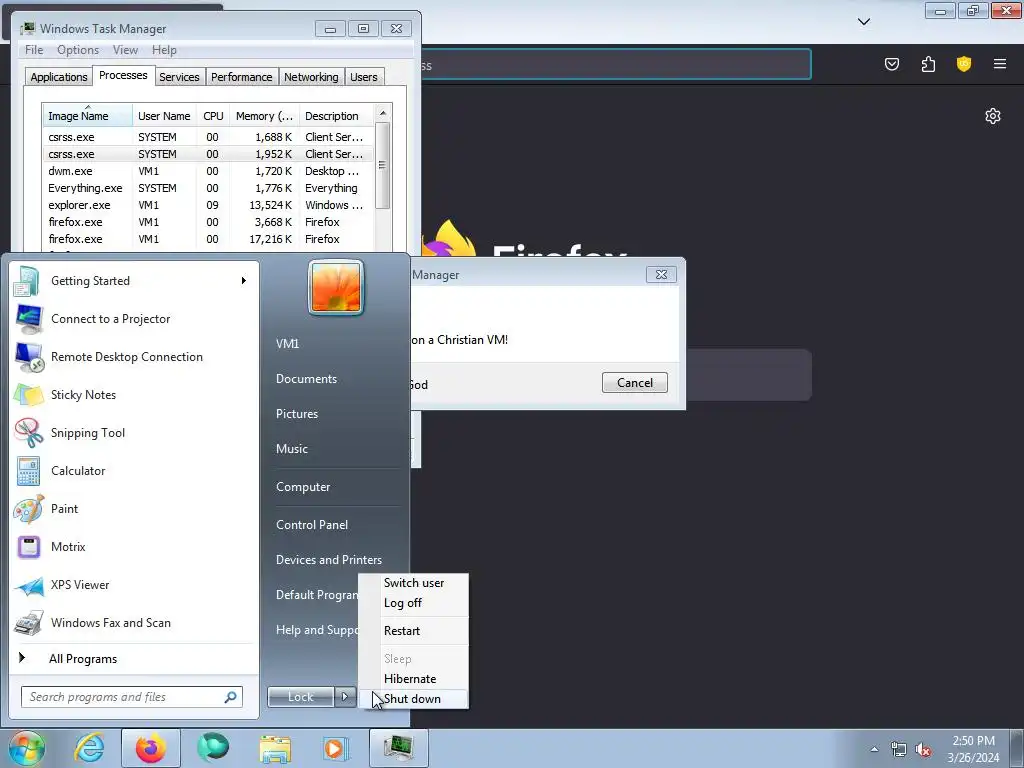Open Computer from Start menu
Viewport: 1024px width, 768px height.
303,487
